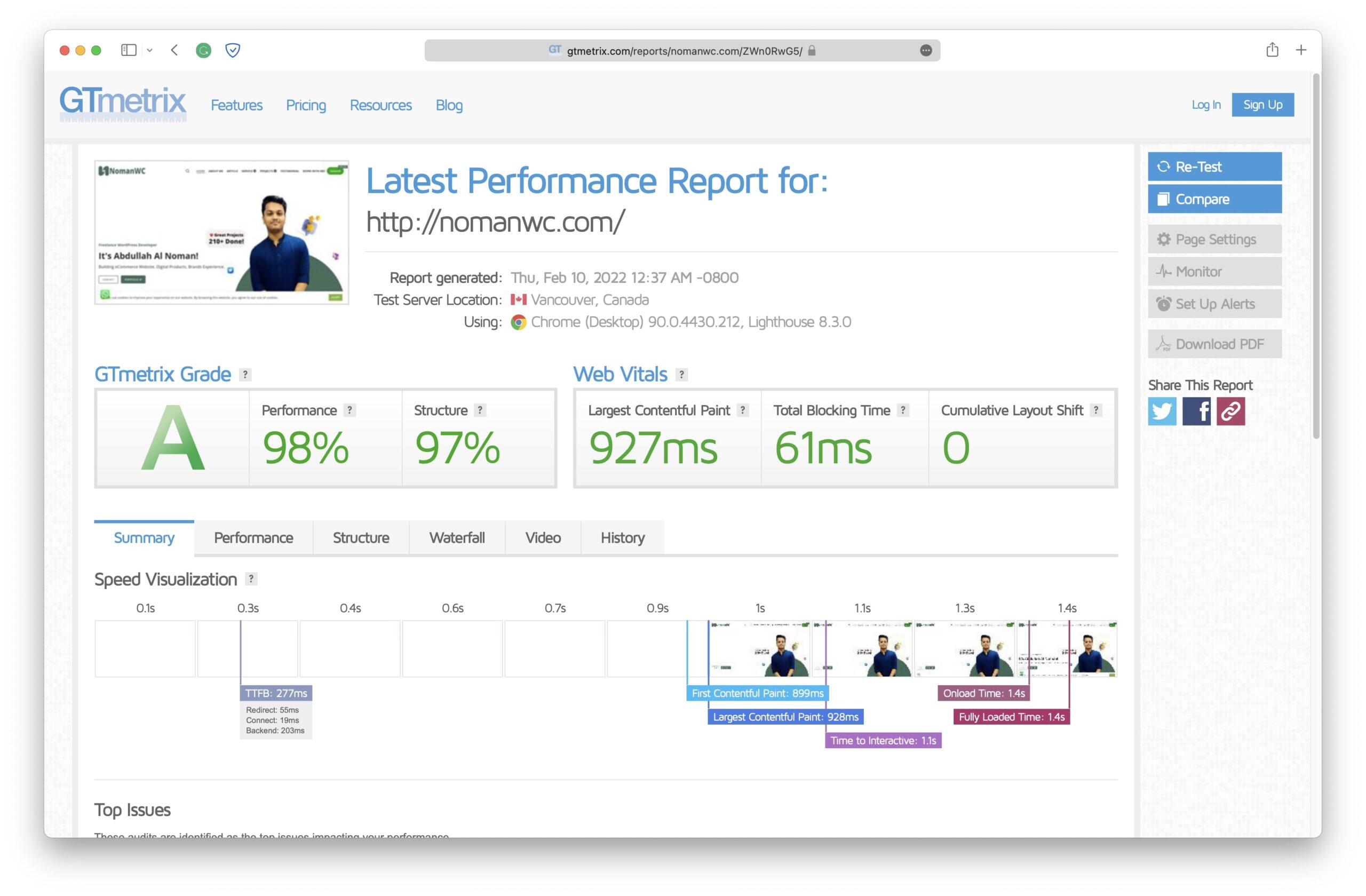Click the Sign Up button
1366x896 pixels.
point(1262,105)
